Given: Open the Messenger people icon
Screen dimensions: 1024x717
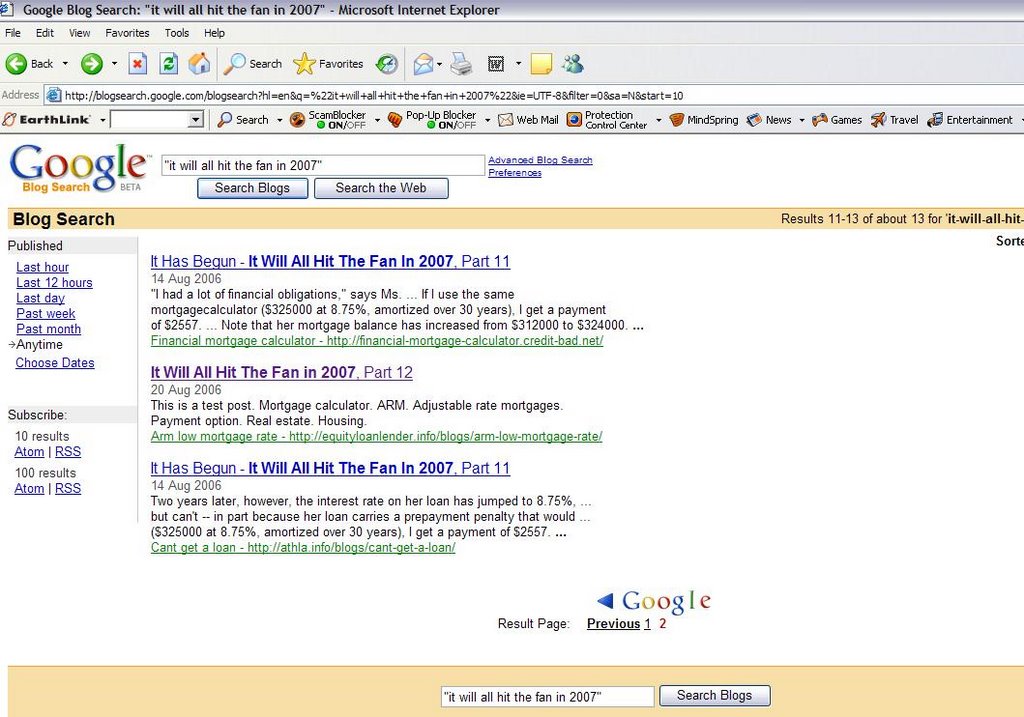Looking at the screenshot, I should click(x=573, y=64).
